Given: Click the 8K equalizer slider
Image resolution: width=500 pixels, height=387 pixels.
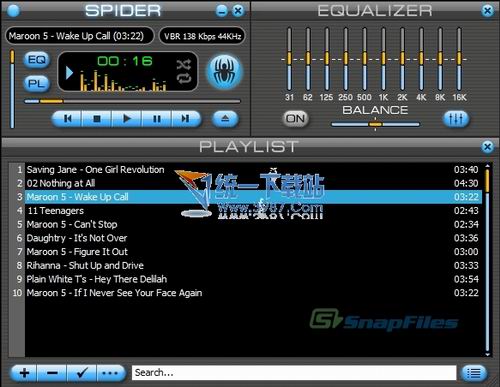Looking at the screenshot, I should [x=440, y=59].
